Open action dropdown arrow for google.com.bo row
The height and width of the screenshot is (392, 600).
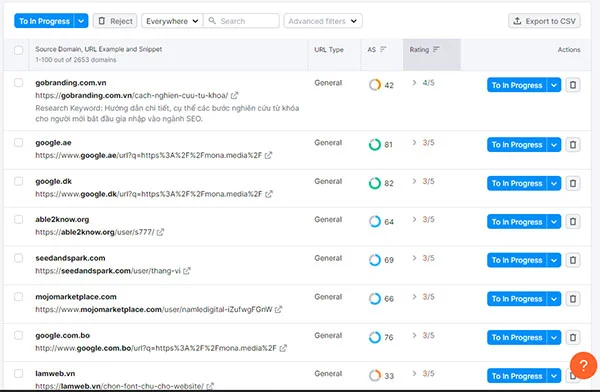click(x=554, y=338)
